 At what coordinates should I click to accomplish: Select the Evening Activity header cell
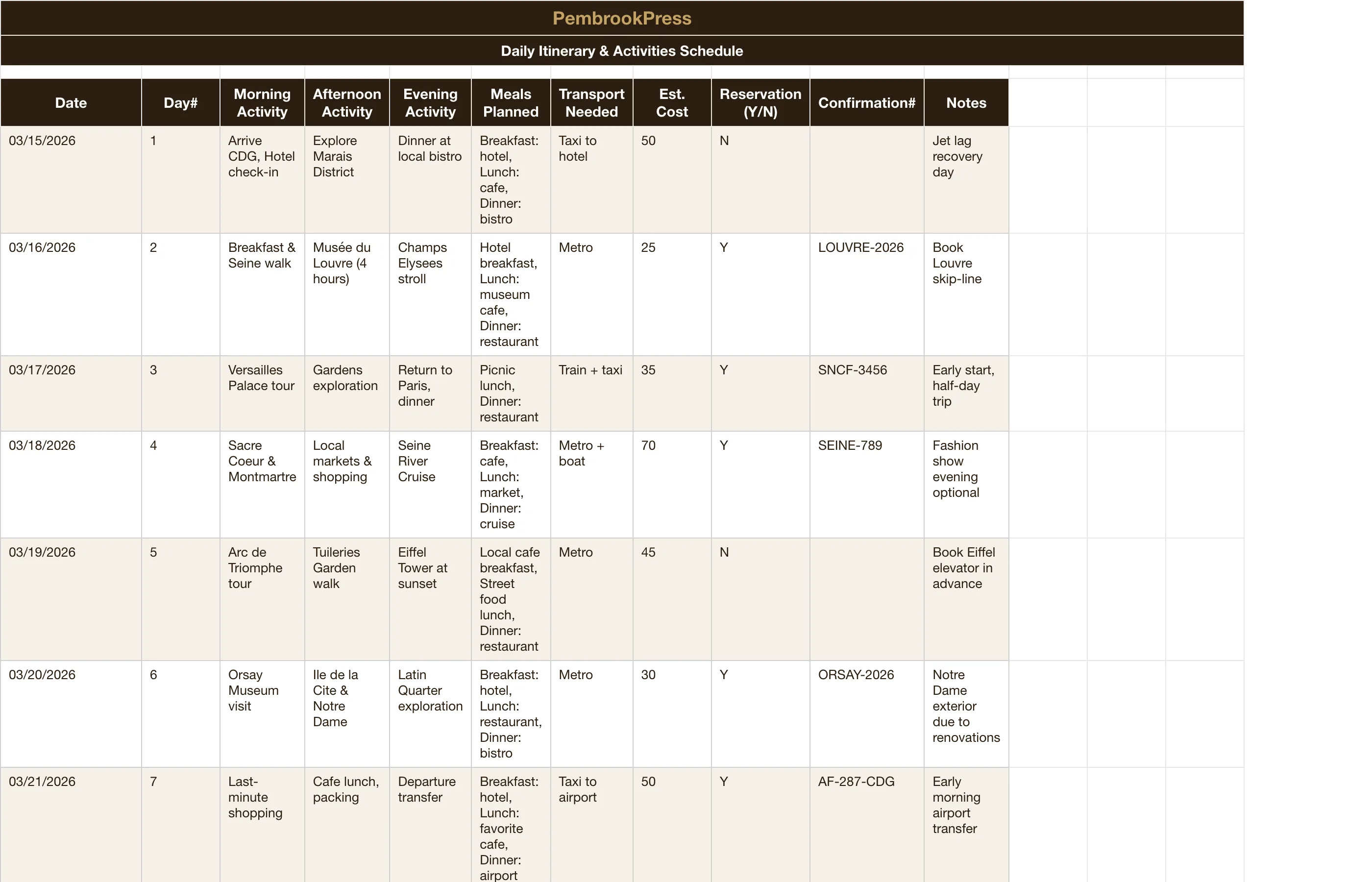coord(431,102)
